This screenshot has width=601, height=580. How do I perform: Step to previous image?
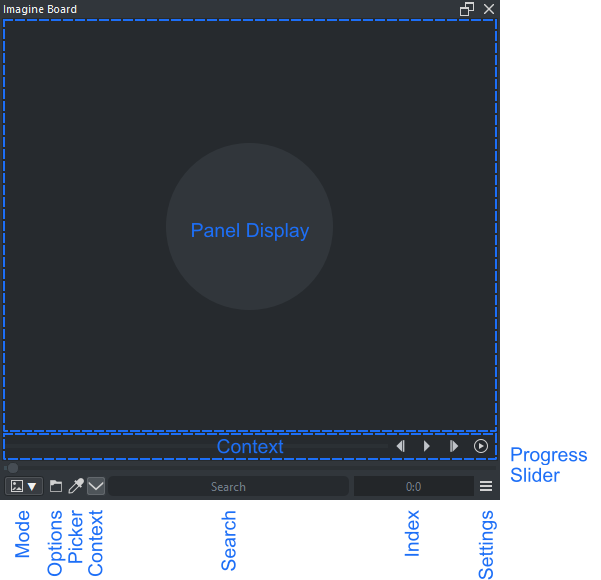401,446
